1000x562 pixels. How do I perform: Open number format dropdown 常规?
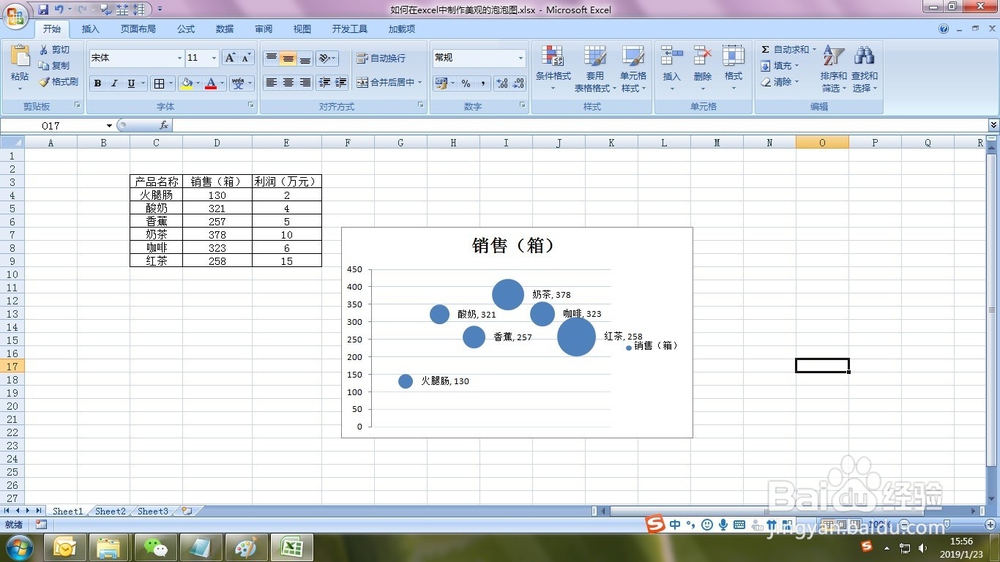click(520, 58)
